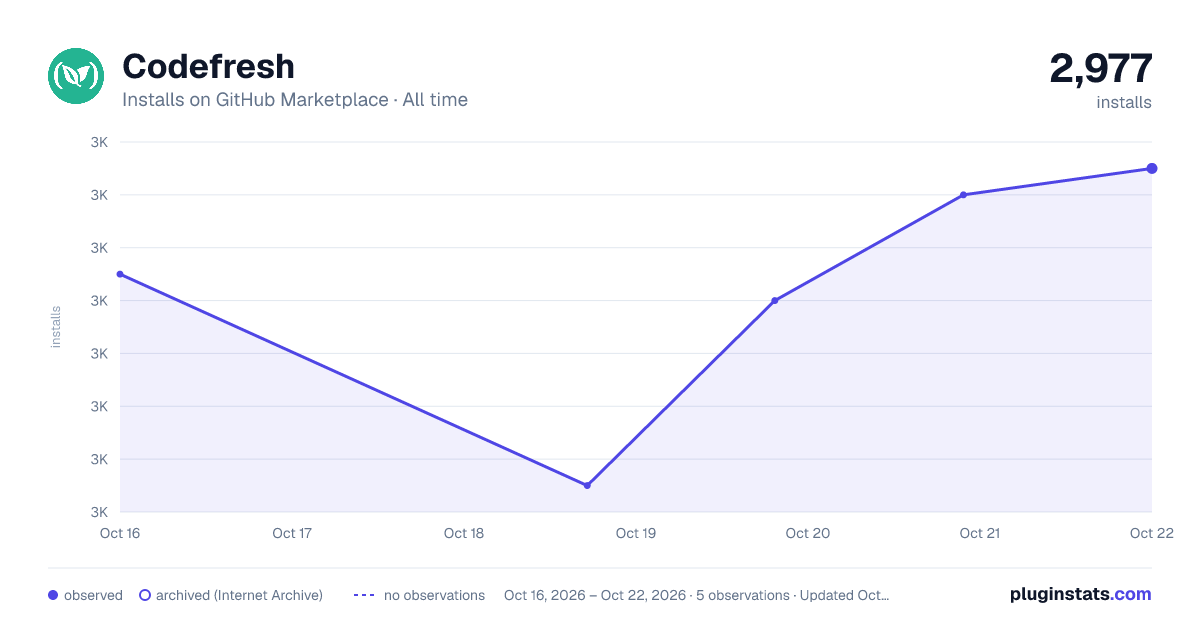Select the Oct 16 data point on chart
Screen dimensions: 1200x630
[x=120, y=274]
